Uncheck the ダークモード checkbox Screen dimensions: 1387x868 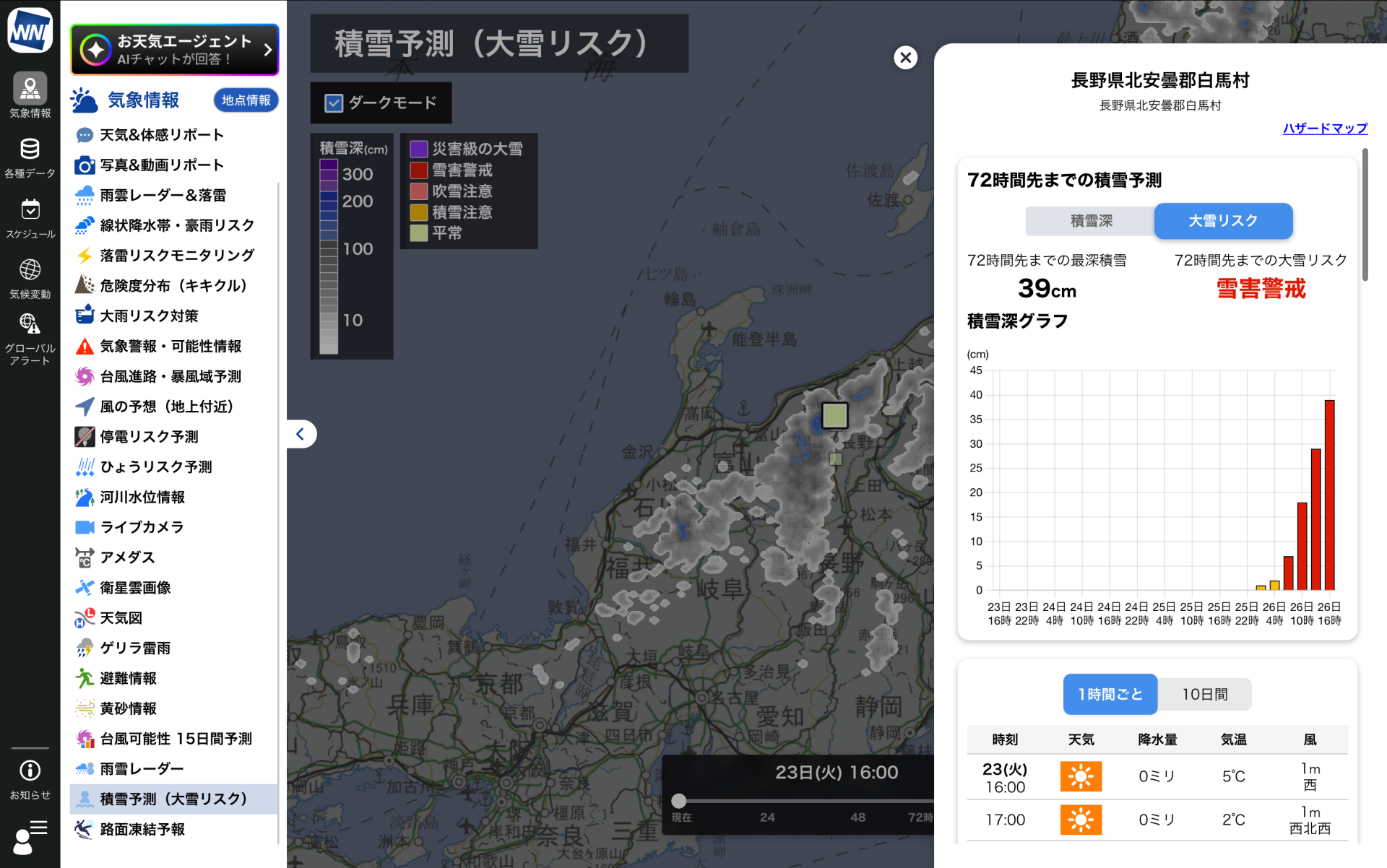pos(334,103)
